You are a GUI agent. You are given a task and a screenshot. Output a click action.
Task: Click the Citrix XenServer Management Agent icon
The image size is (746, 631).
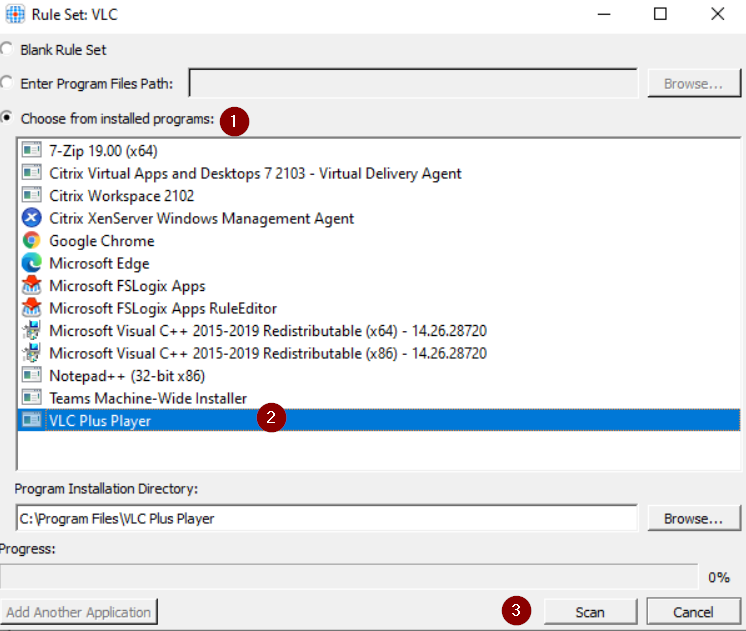[31, 218]
